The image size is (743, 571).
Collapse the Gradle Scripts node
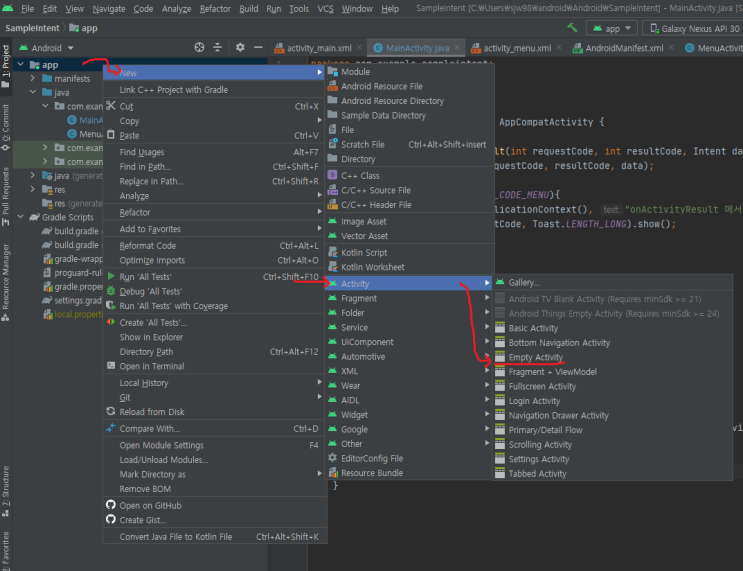[21, 217]
